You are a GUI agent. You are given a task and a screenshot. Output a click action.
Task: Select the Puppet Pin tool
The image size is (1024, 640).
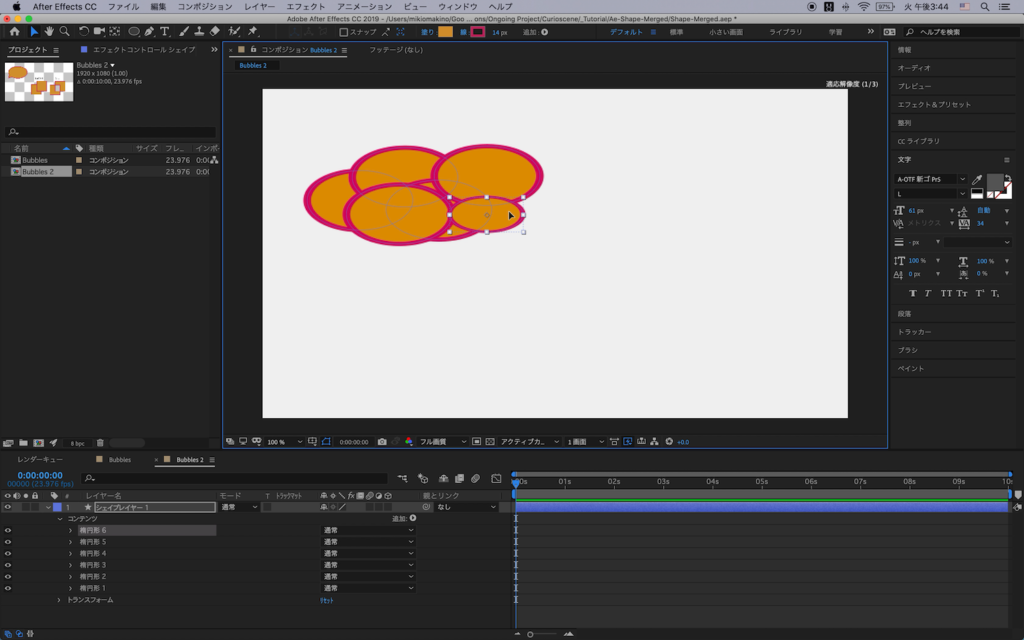(252, 32)
